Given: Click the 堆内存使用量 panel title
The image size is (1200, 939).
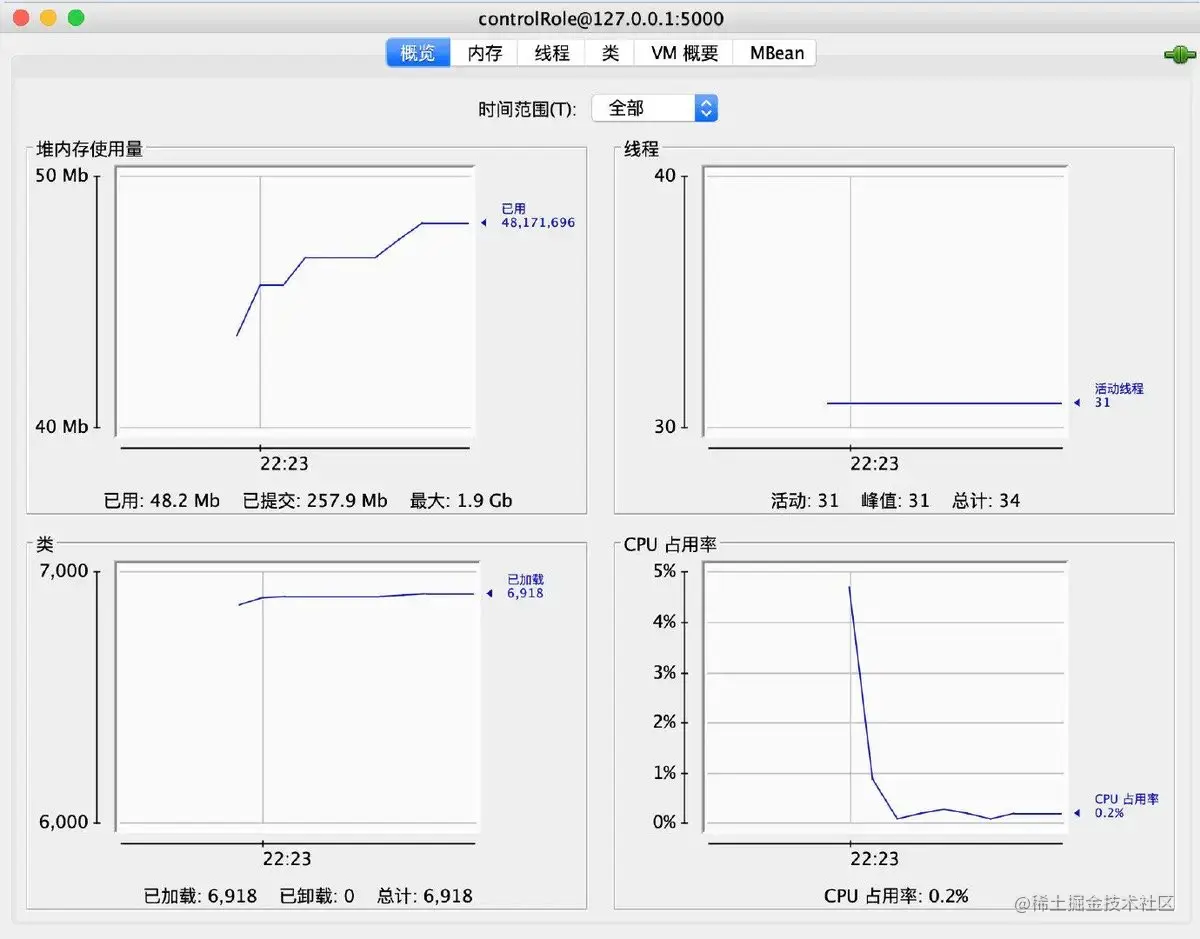Looking at the screenshot, I should 90,149.
